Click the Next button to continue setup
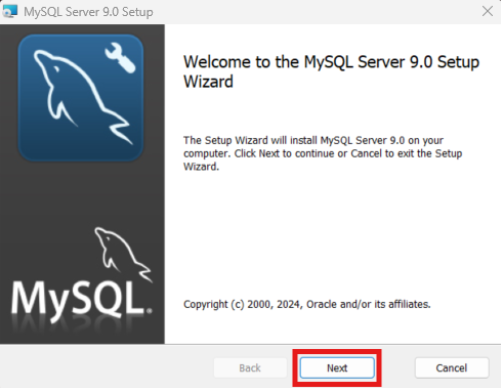 (337, 368)
